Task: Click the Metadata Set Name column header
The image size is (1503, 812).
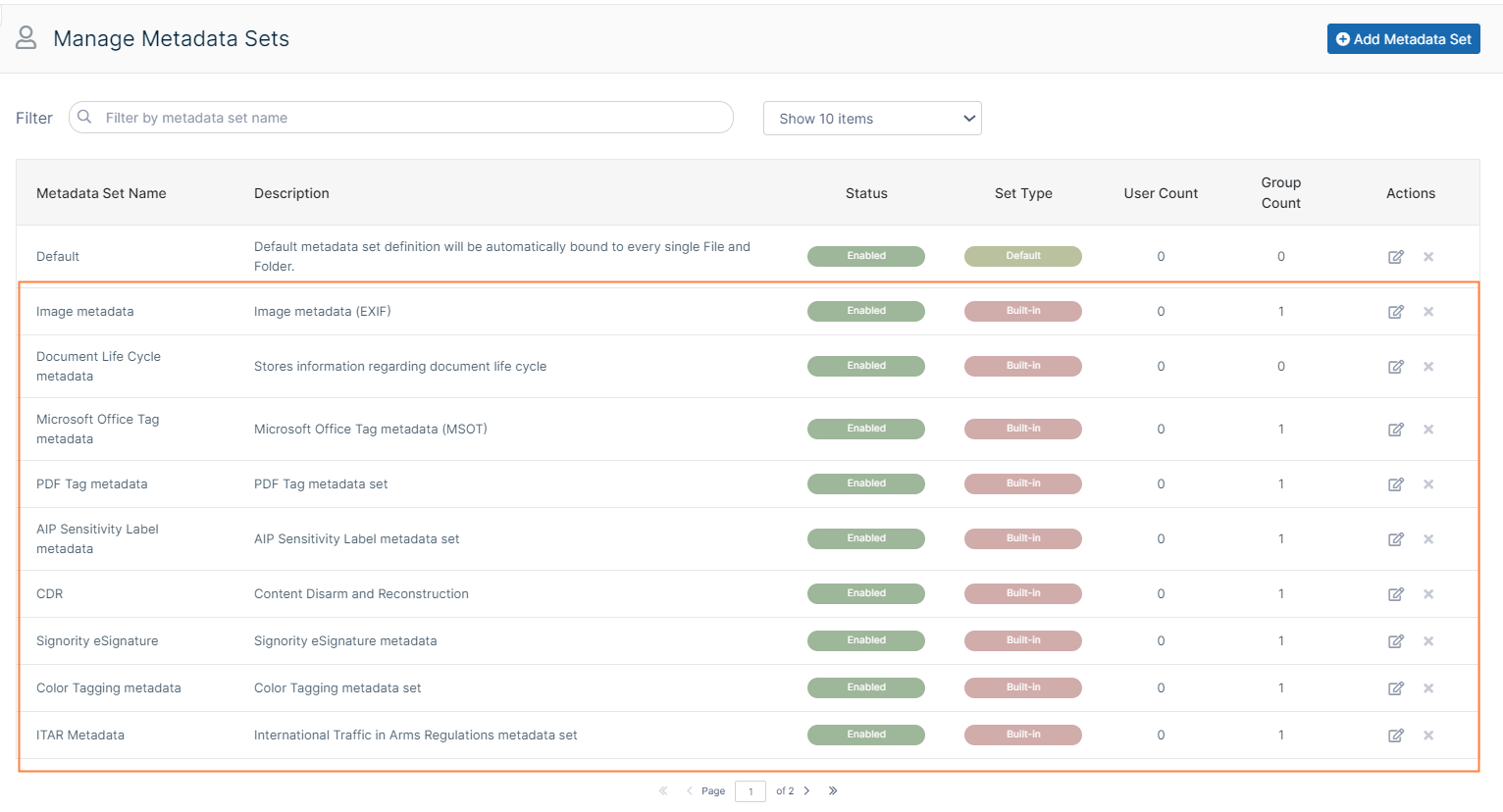Action: [101, 193]
